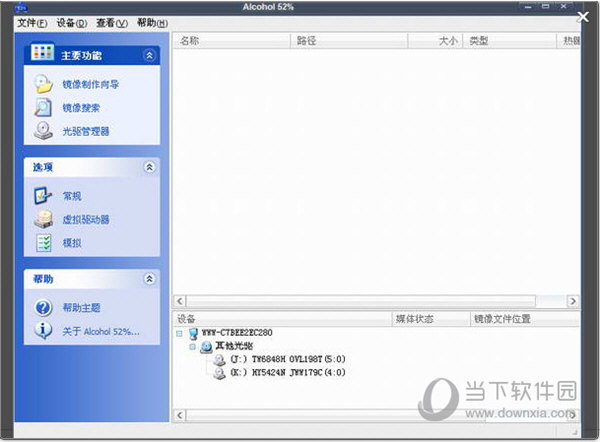
Task: Close overlay with white X button
Action: tap(583, 16)
